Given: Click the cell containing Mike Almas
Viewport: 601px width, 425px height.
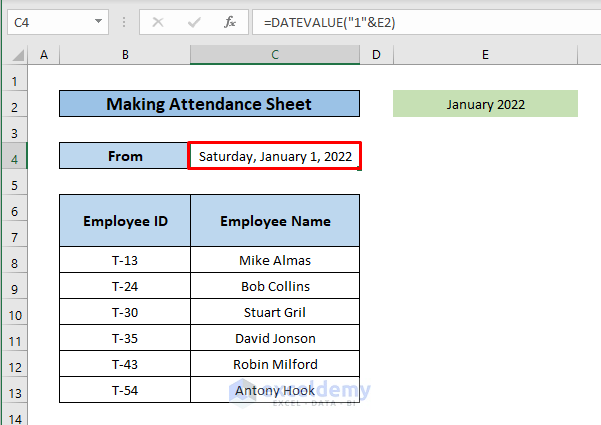Looking at the screenshot, I should 275,260.
